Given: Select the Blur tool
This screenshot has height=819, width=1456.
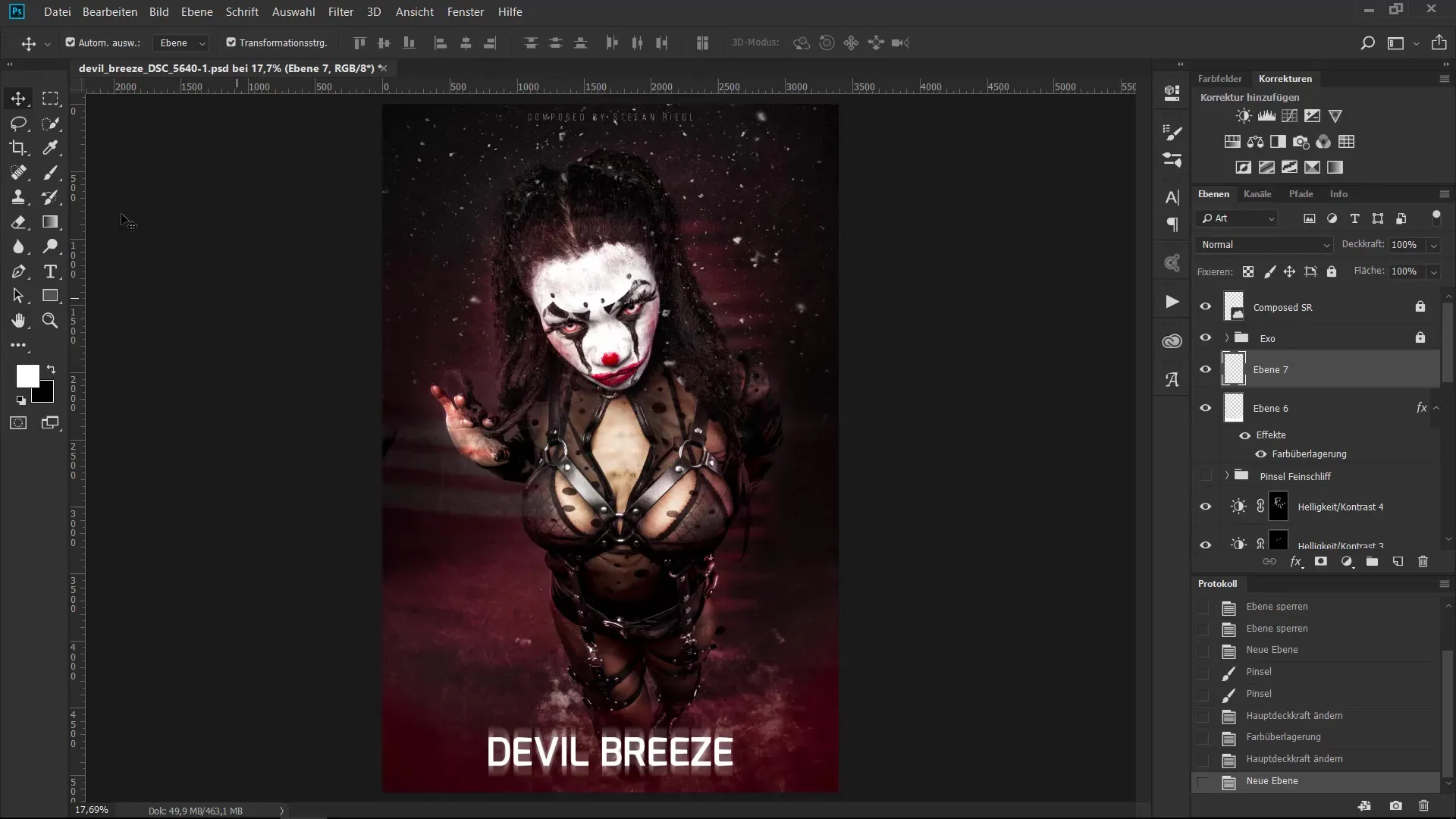Looking at the screenshot, I should (x=18, y=246).
